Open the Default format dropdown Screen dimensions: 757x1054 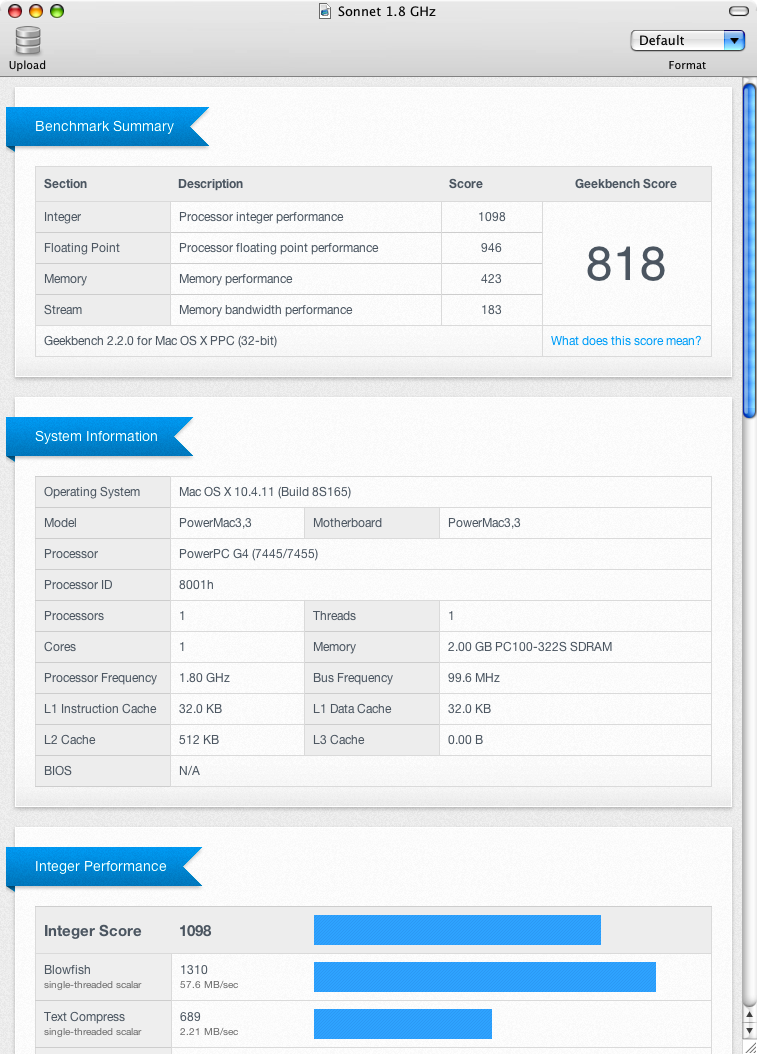(687, 40)
